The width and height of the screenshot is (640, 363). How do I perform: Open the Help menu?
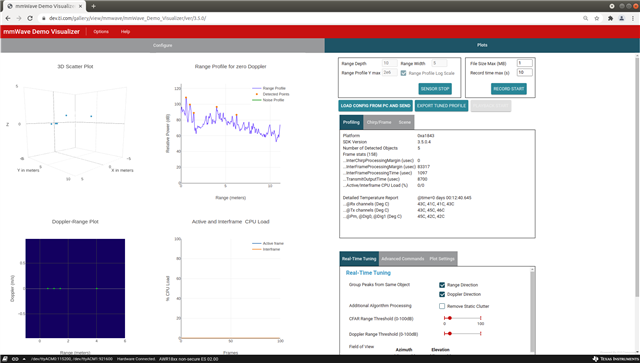point(125,31)
